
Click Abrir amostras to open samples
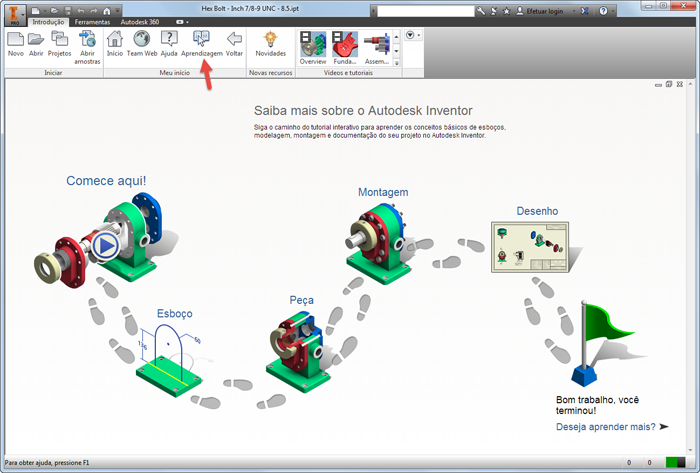coord(88,48)
